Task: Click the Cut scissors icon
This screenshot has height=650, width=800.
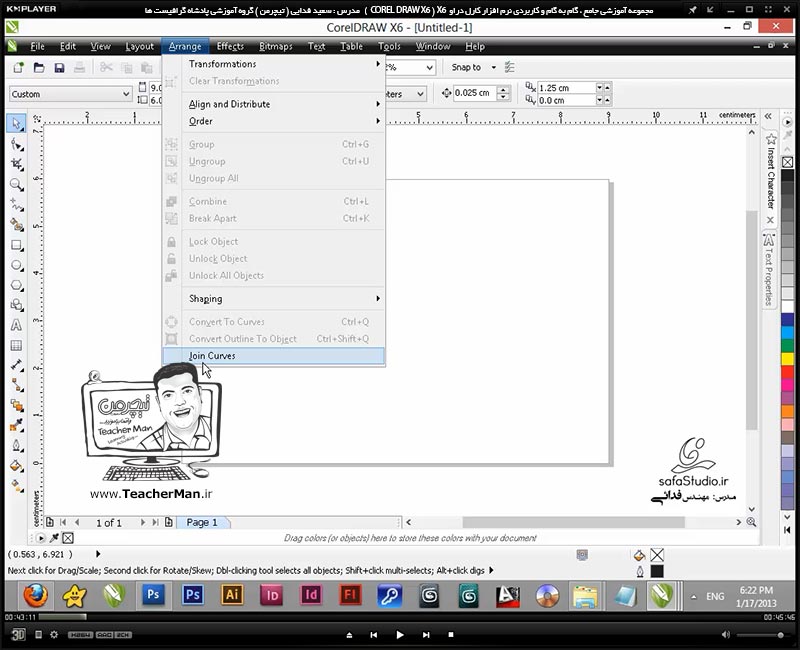Action: (106, 67)
